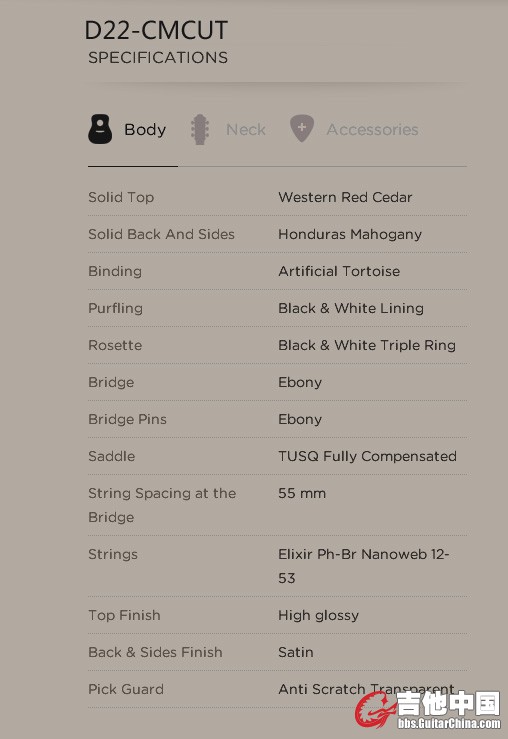Click the SPECIFICATIONS subtitle

[158, 57]
